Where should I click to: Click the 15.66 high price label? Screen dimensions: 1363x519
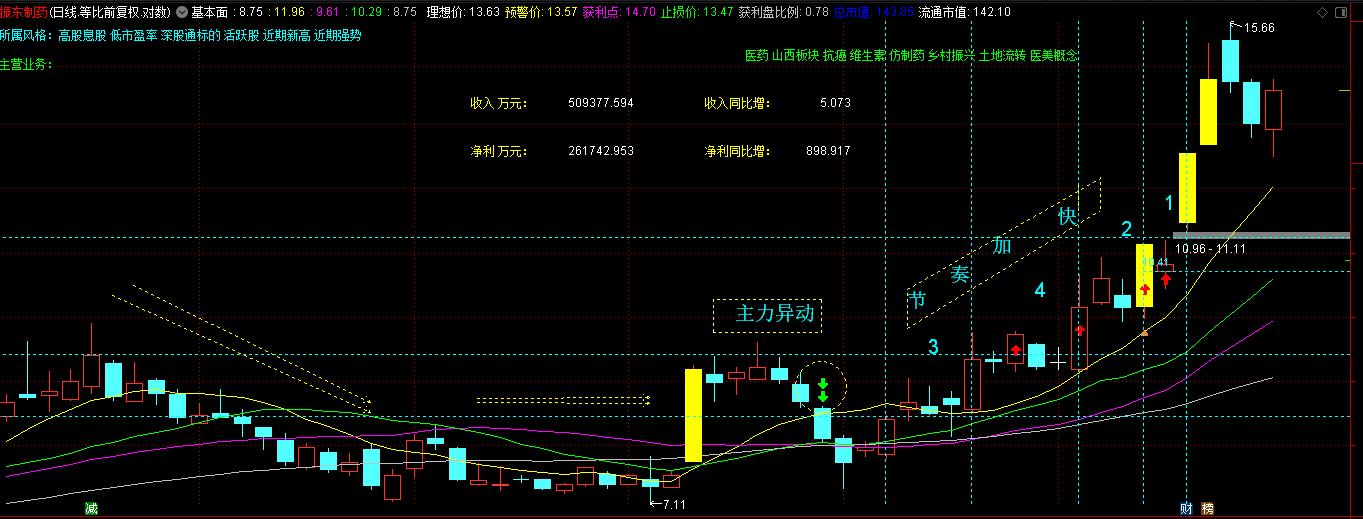(x=1259, y=28)
